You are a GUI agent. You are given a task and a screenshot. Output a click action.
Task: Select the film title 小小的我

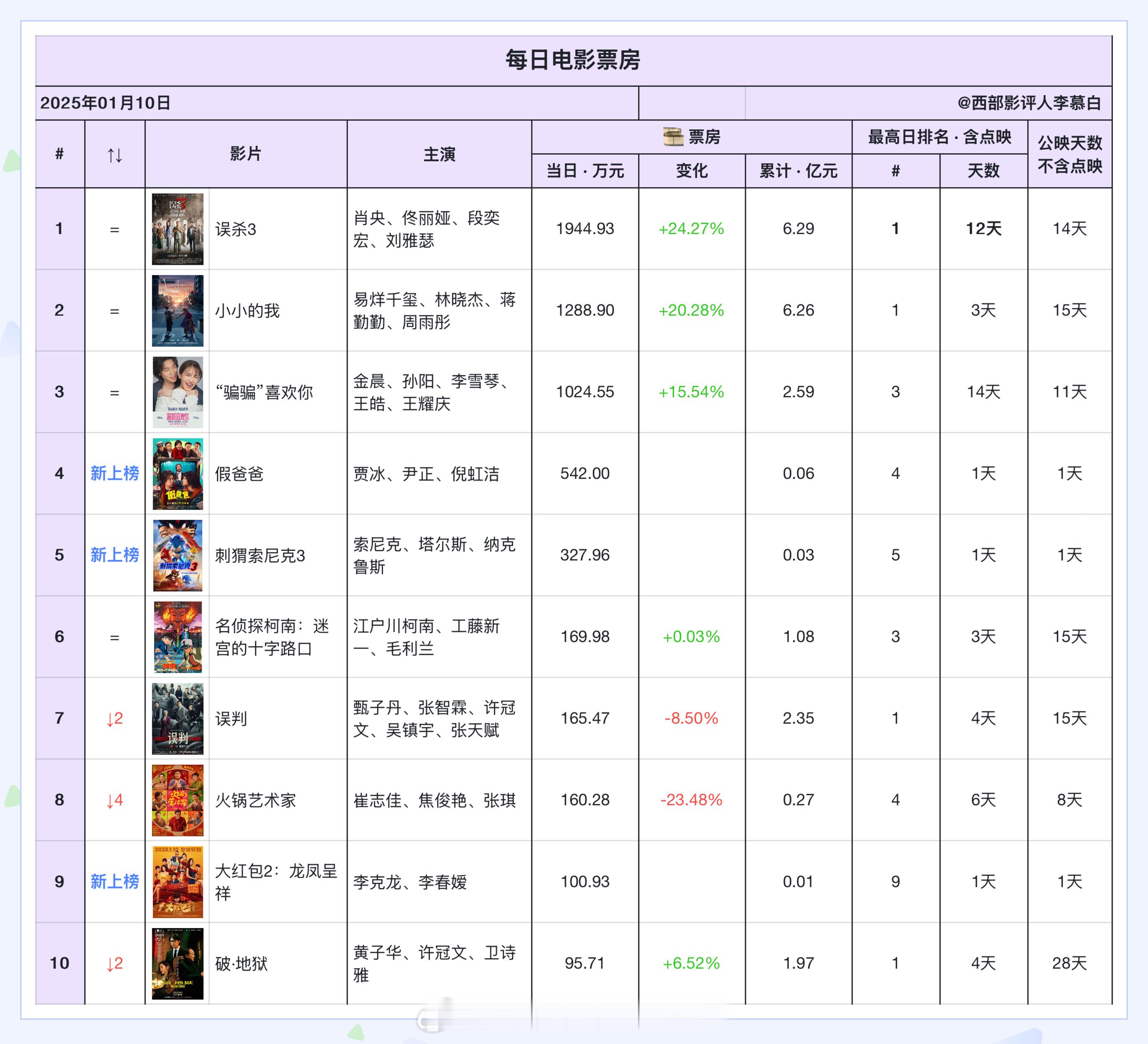[247, 311]
